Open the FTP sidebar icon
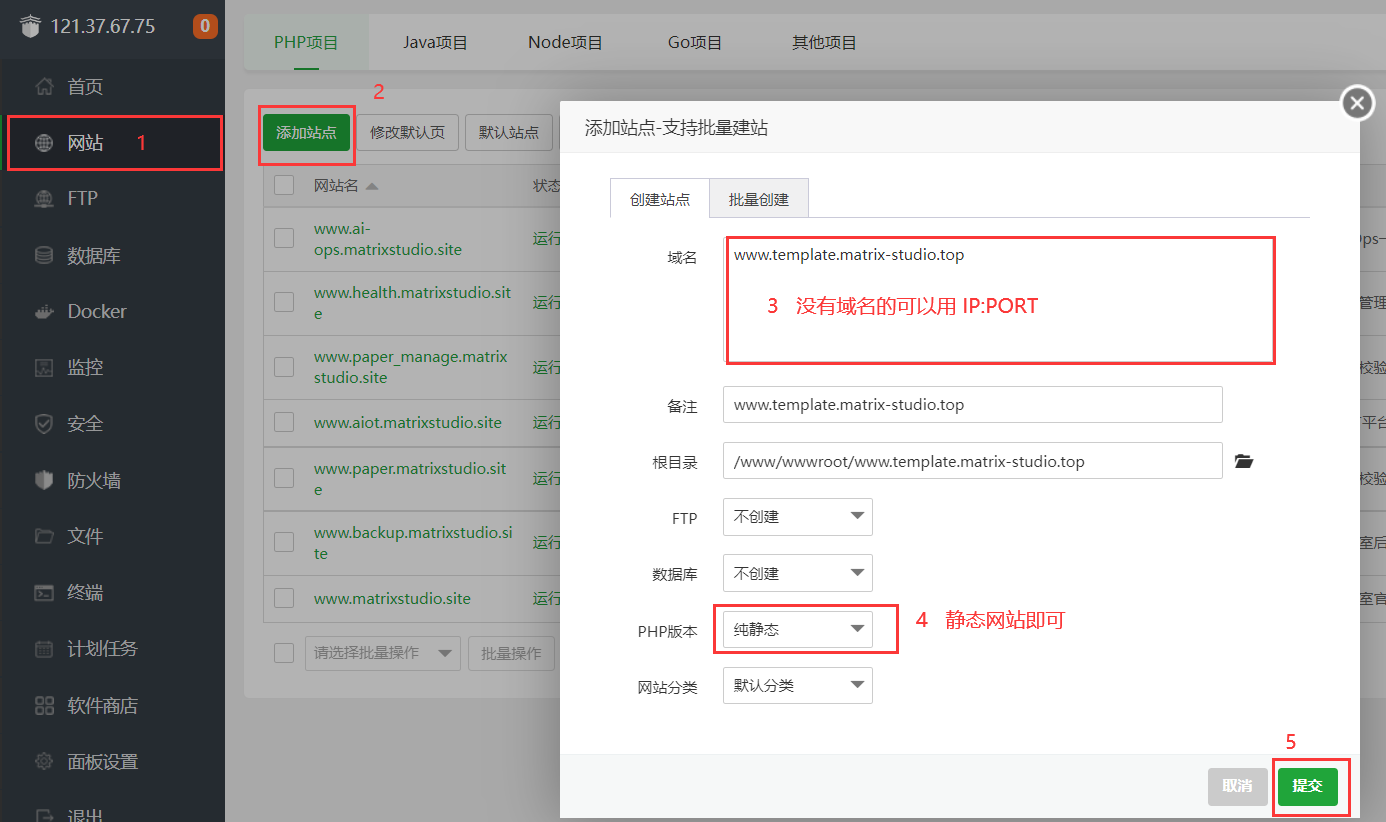Screen dimensions: 1386x822 point(44,198)
